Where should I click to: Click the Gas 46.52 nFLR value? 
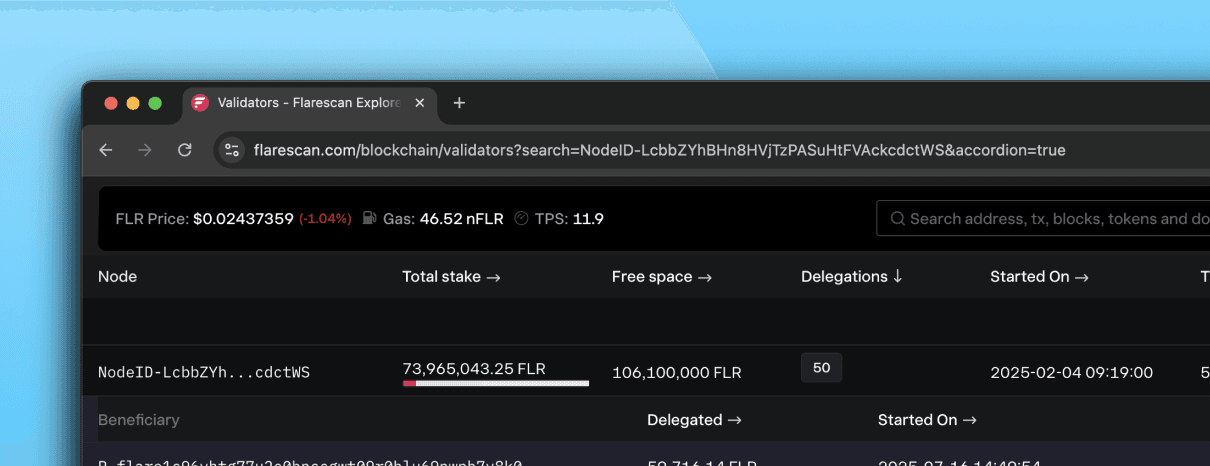461,218
